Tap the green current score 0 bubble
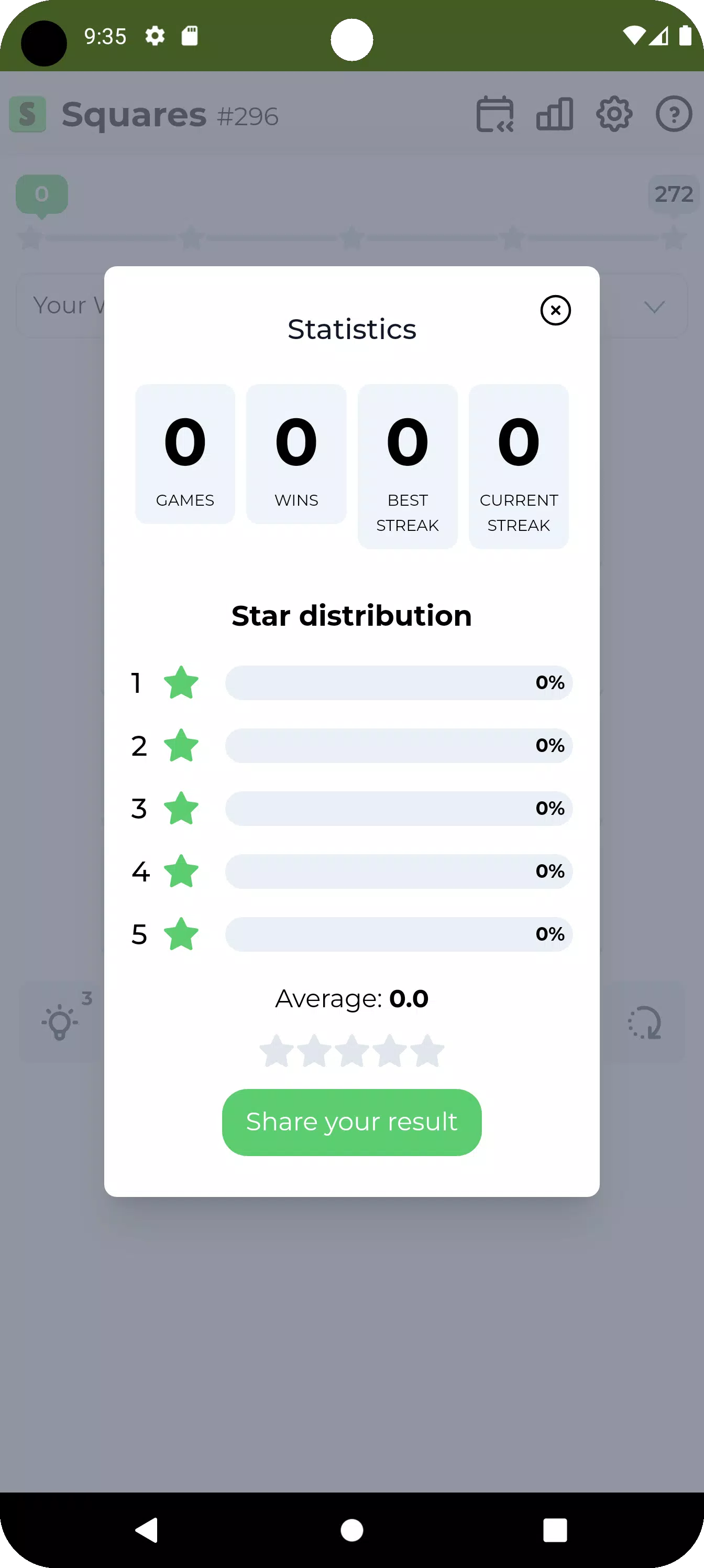 (41, 194)
